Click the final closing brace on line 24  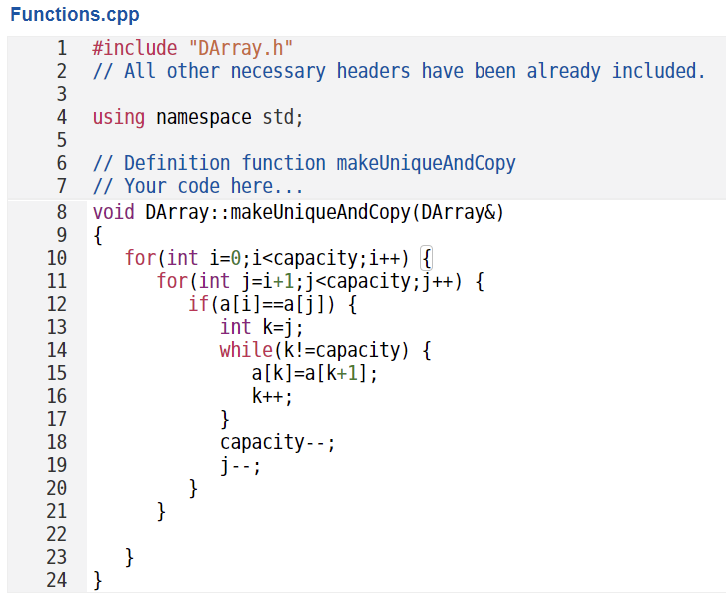pos(98,580)
